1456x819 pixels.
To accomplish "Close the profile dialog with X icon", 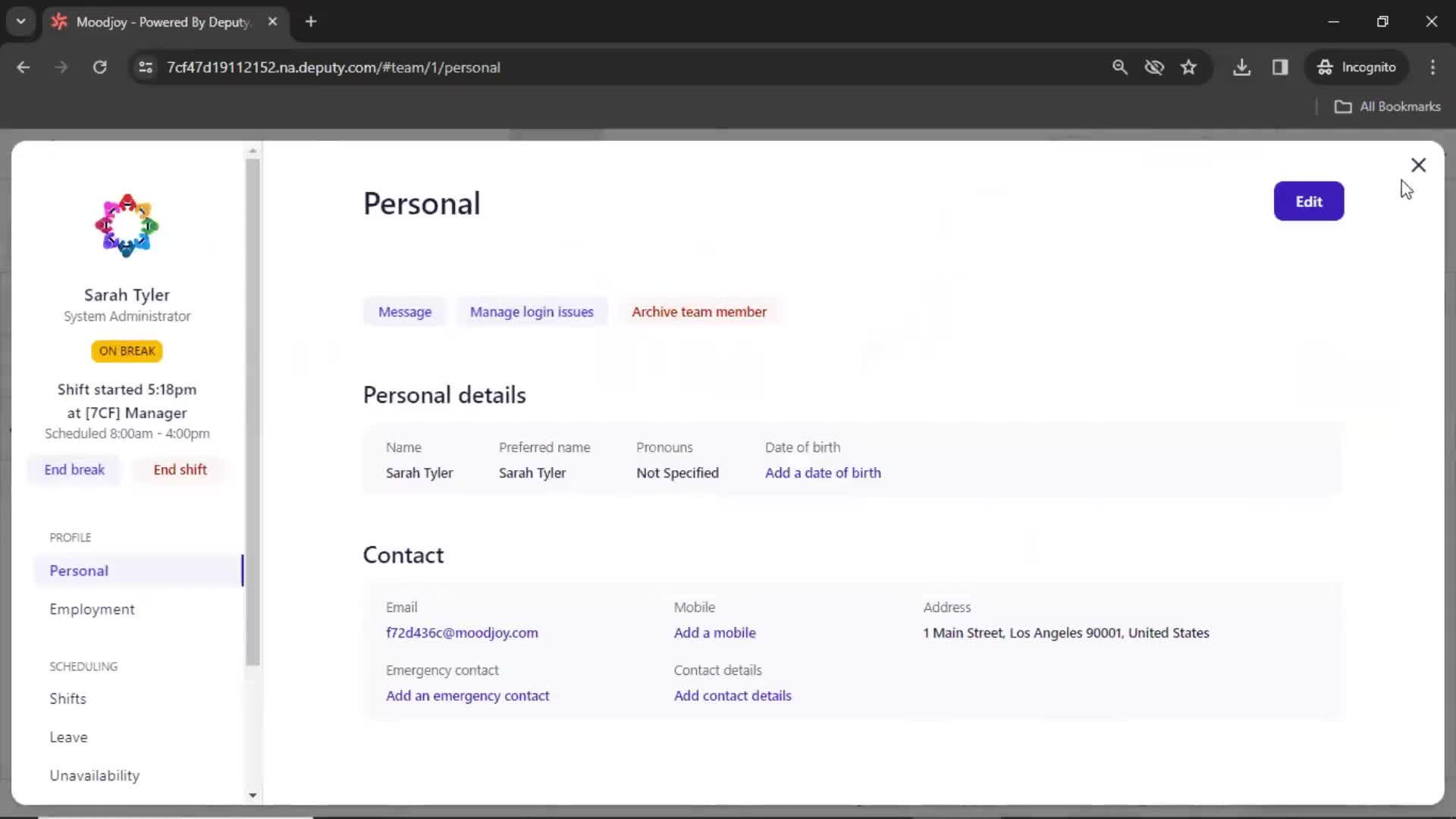I will pos(1418,165).
